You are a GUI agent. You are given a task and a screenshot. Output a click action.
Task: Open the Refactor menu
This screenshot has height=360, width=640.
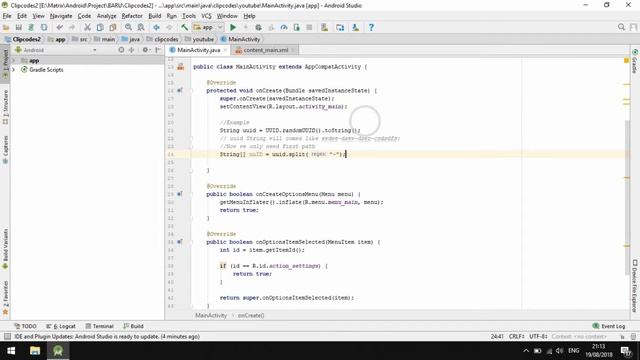132,16
